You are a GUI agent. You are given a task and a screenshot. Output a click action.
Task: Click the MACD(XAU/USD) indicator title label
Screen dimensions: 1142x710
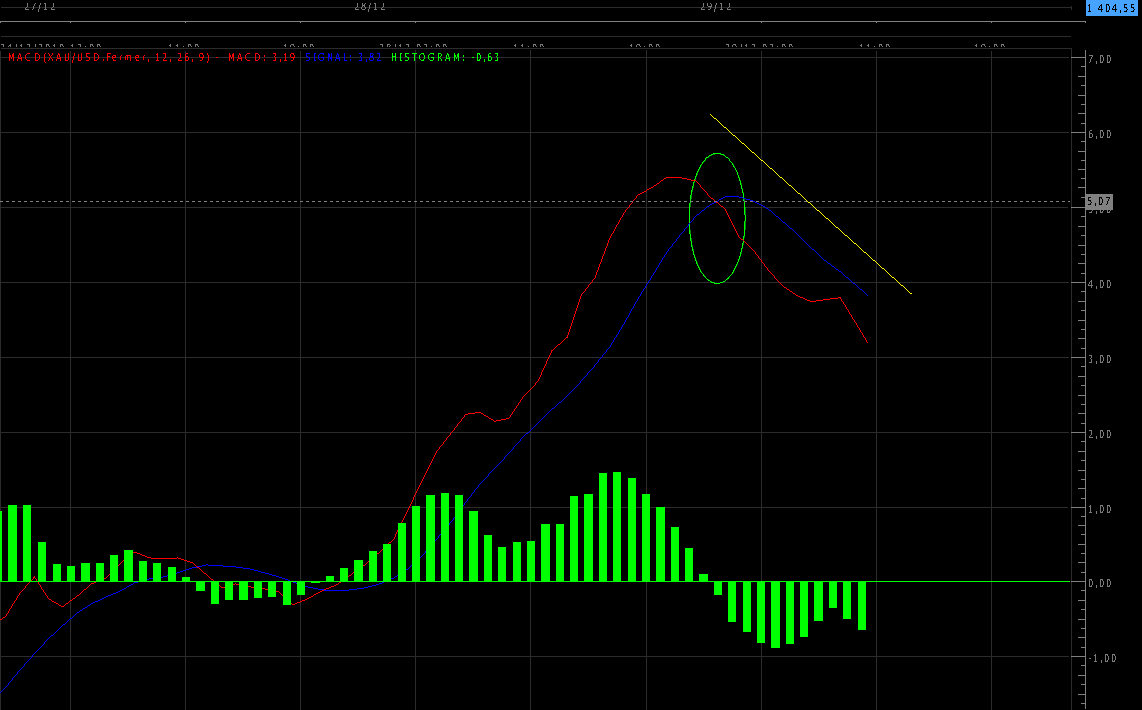(x=110, y=57)
